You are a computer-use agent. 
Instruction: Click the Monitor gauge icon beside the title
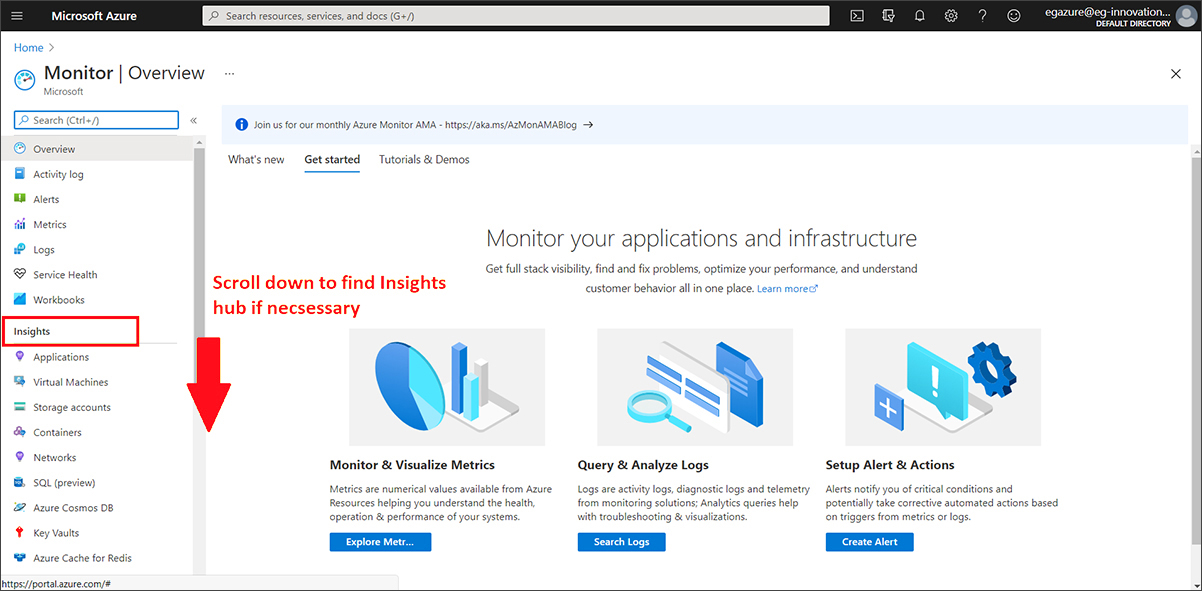pos(25,79)
